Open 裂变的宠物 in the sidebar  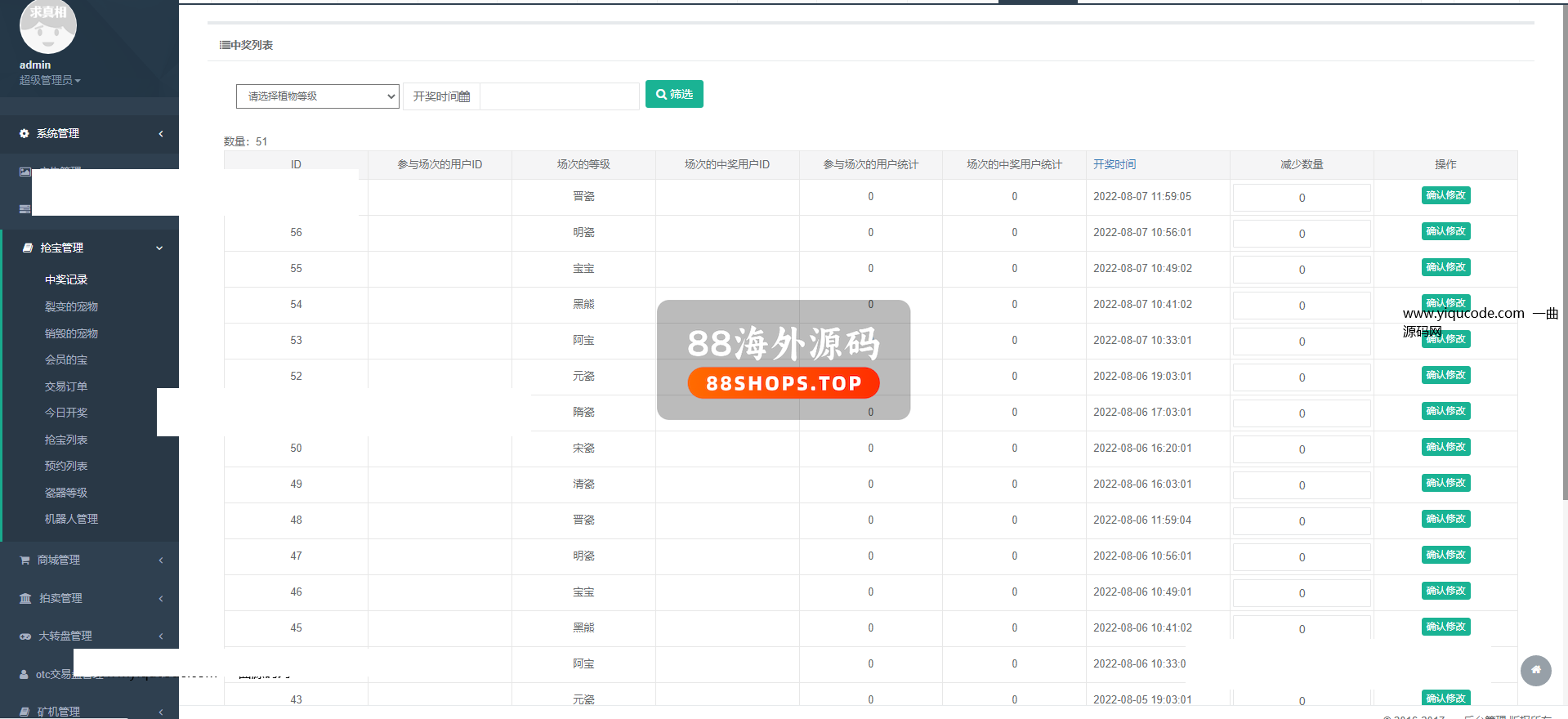pyautogui.click(x=71, y=306)
